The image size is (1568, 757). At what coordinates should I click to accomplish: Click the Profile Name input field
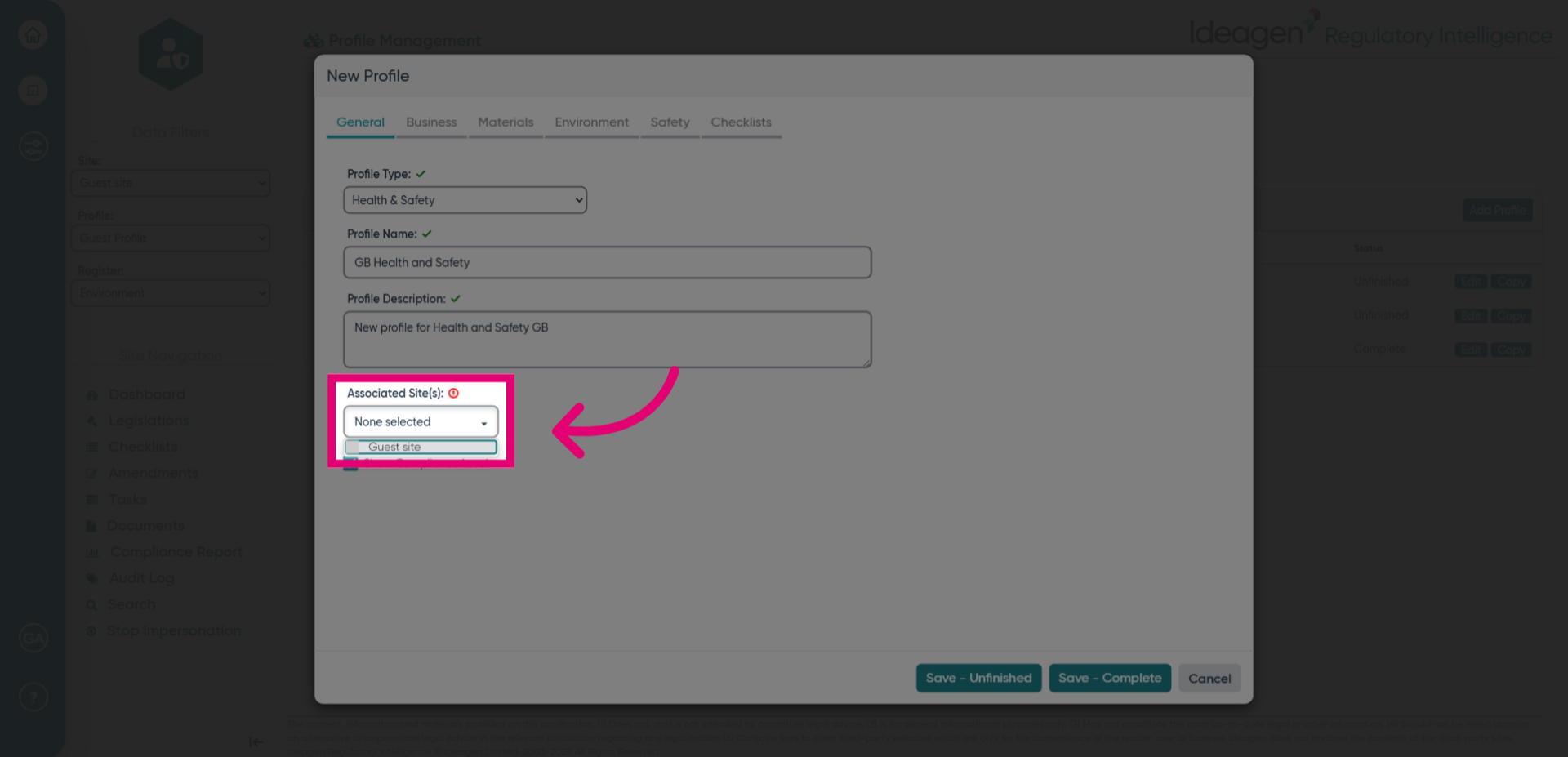point(607,262)
